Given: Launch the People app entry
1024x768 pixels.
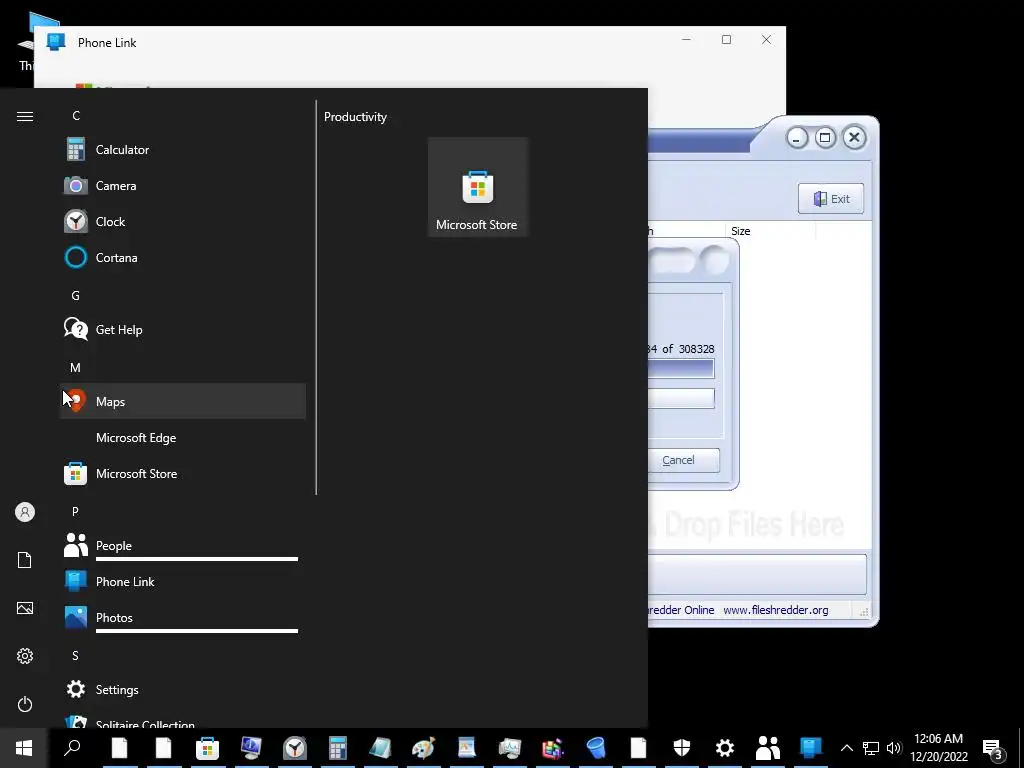Looking at the screenshot, I should (x=182, y=545).
